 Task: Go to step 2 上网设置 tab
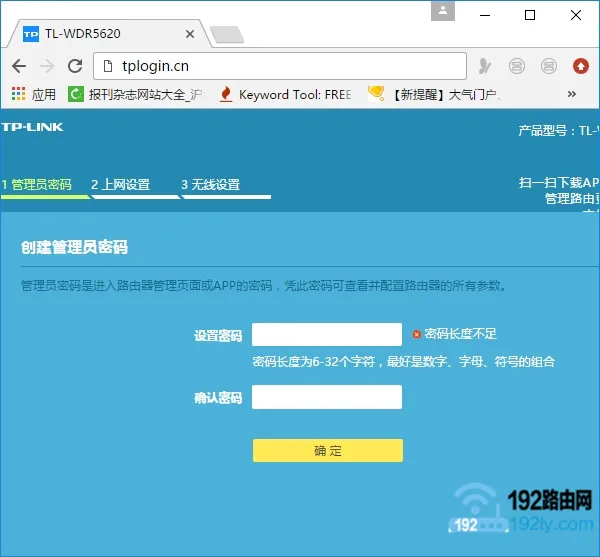pyautogui.click(x=121, y=185)
